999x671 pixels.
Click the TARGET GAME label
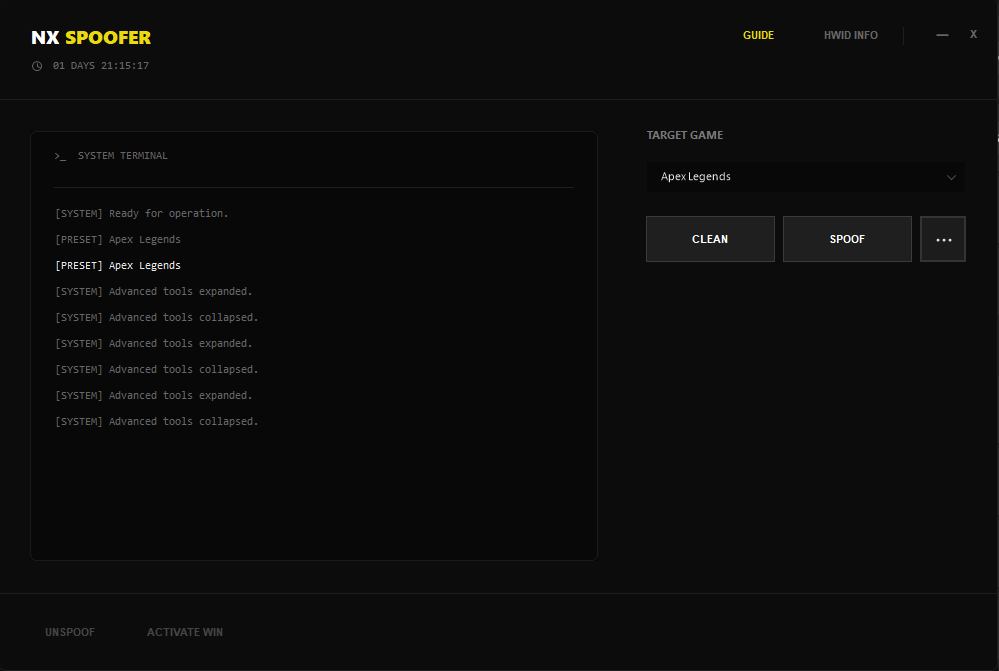[x=685, y=135]
